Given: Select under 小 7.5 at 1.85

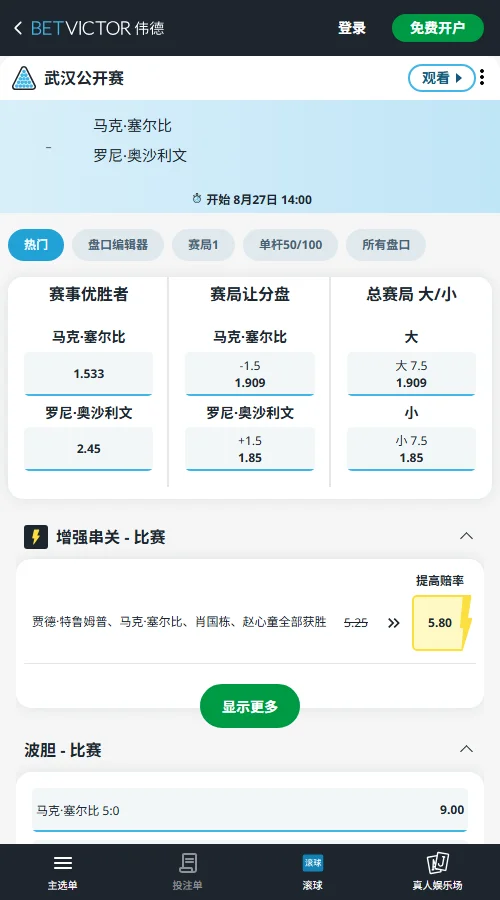Looking at the screenshot, I should pos(412,449).
